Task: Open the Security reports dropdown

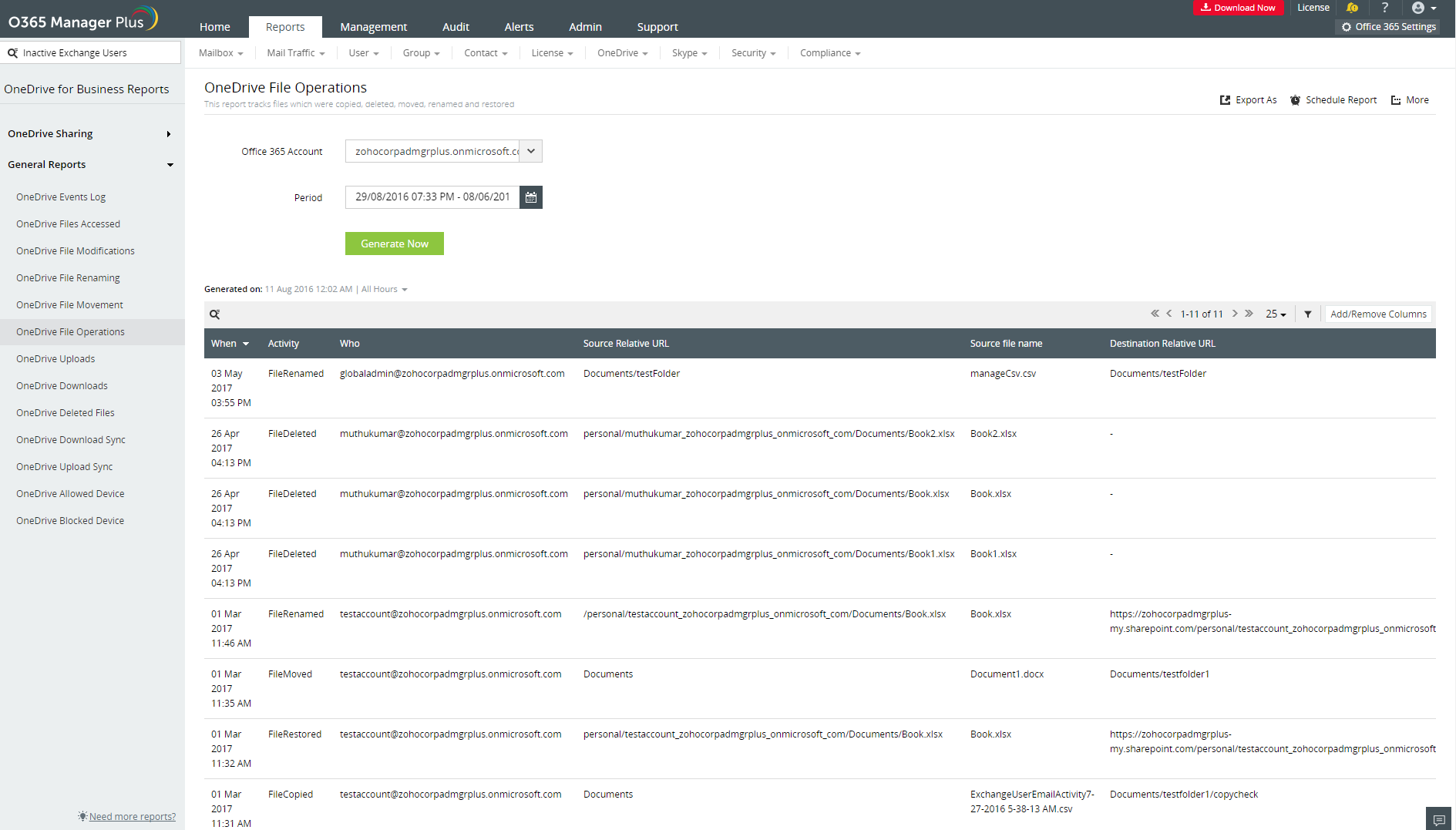Action: (x=754, y=53)
